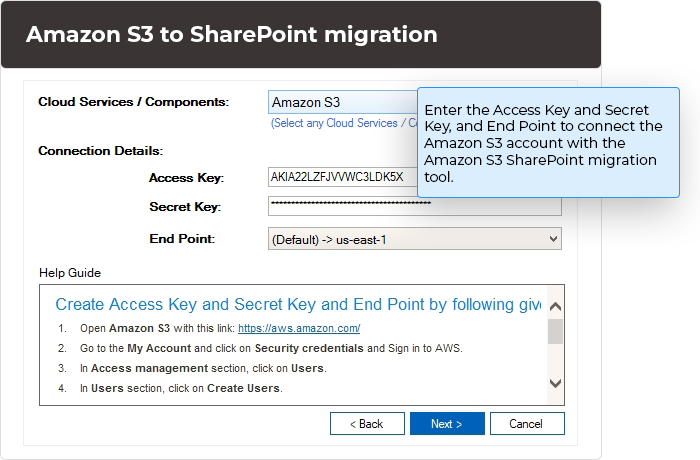The width and height of the screenshot is (700, 460).
Task: Open the End Point region dropdown
Action: [414, 239]
